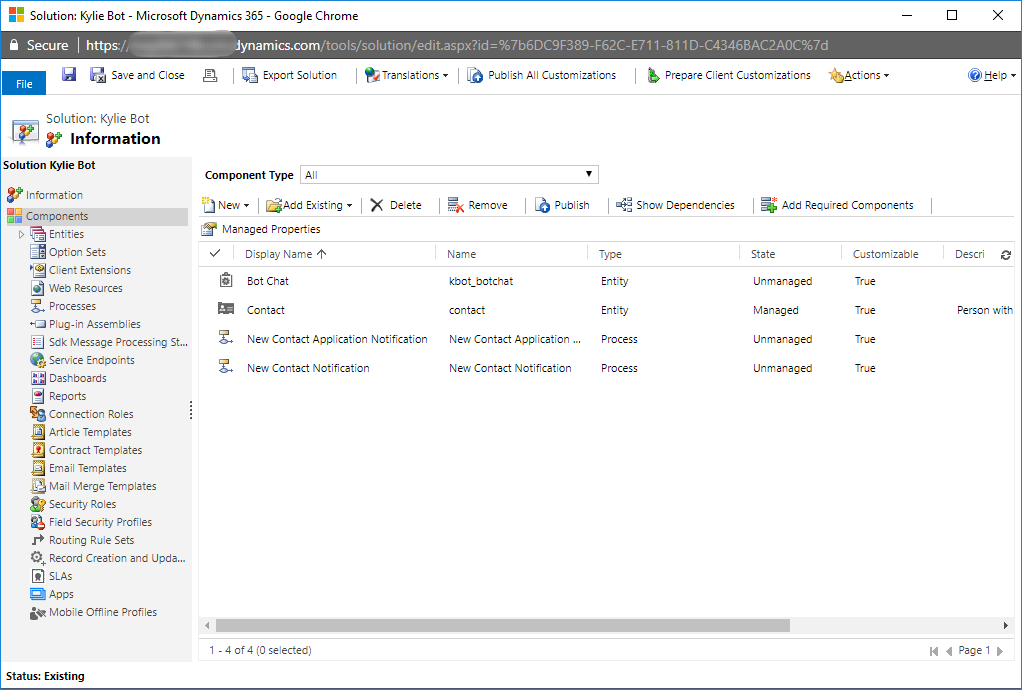Viewport: 1022px width, 690px height.
Task: Select Web Resources in the sidebar
Action: coord(86,288)
